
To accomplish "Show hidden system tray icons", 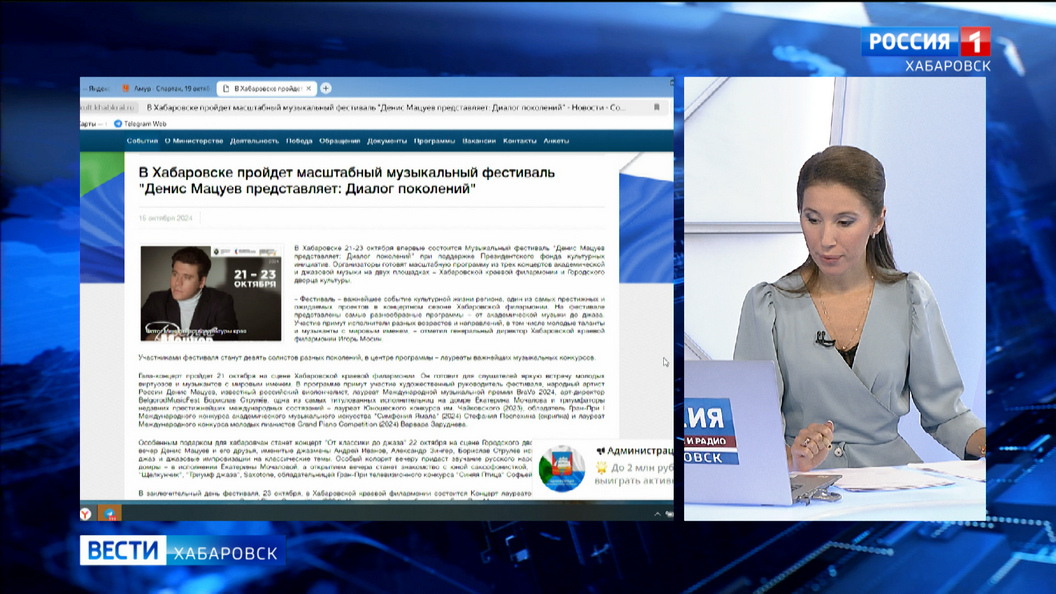I will point(657,514).
